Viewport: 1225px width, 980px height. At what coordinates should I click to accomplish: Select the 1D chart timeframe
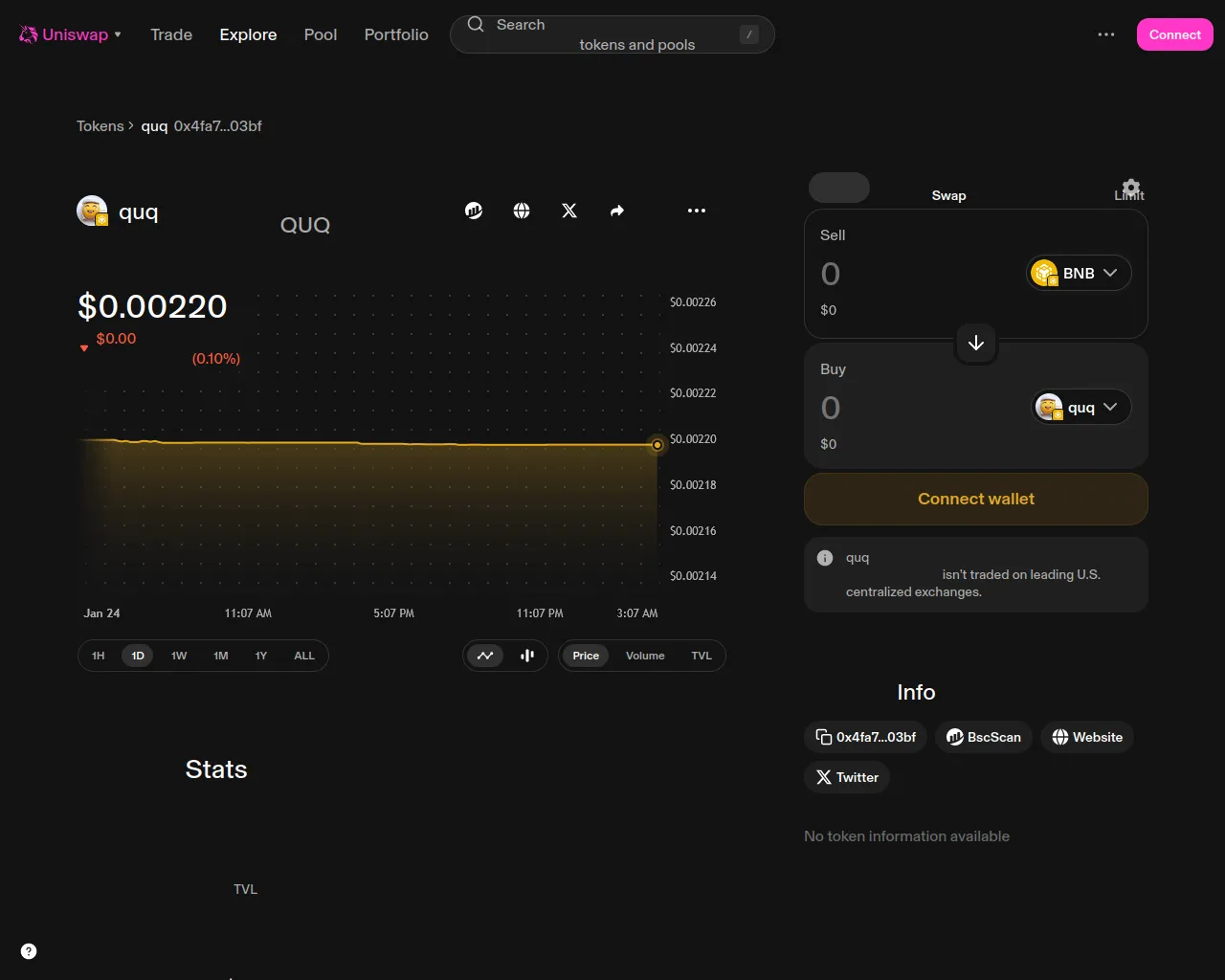pos(138,656)
